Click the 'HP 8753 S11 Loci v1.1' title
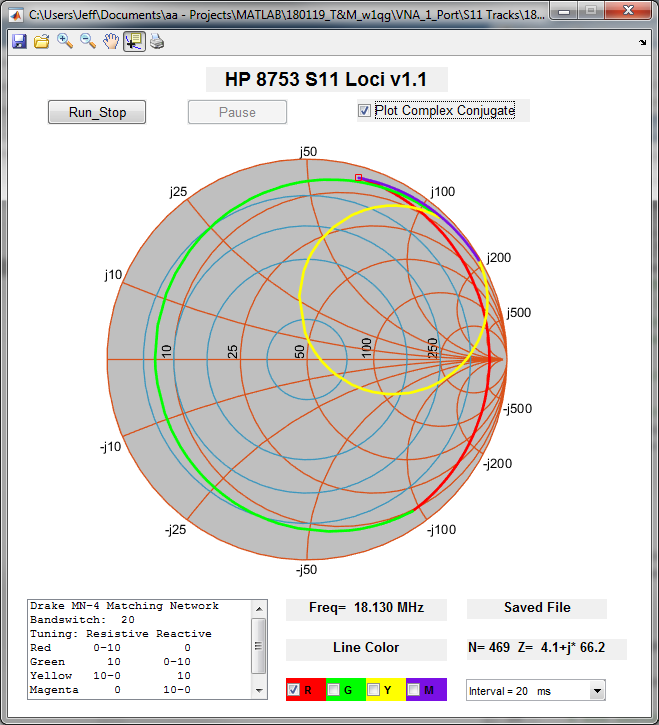This screenshot has width=659, height=725. 326,80
